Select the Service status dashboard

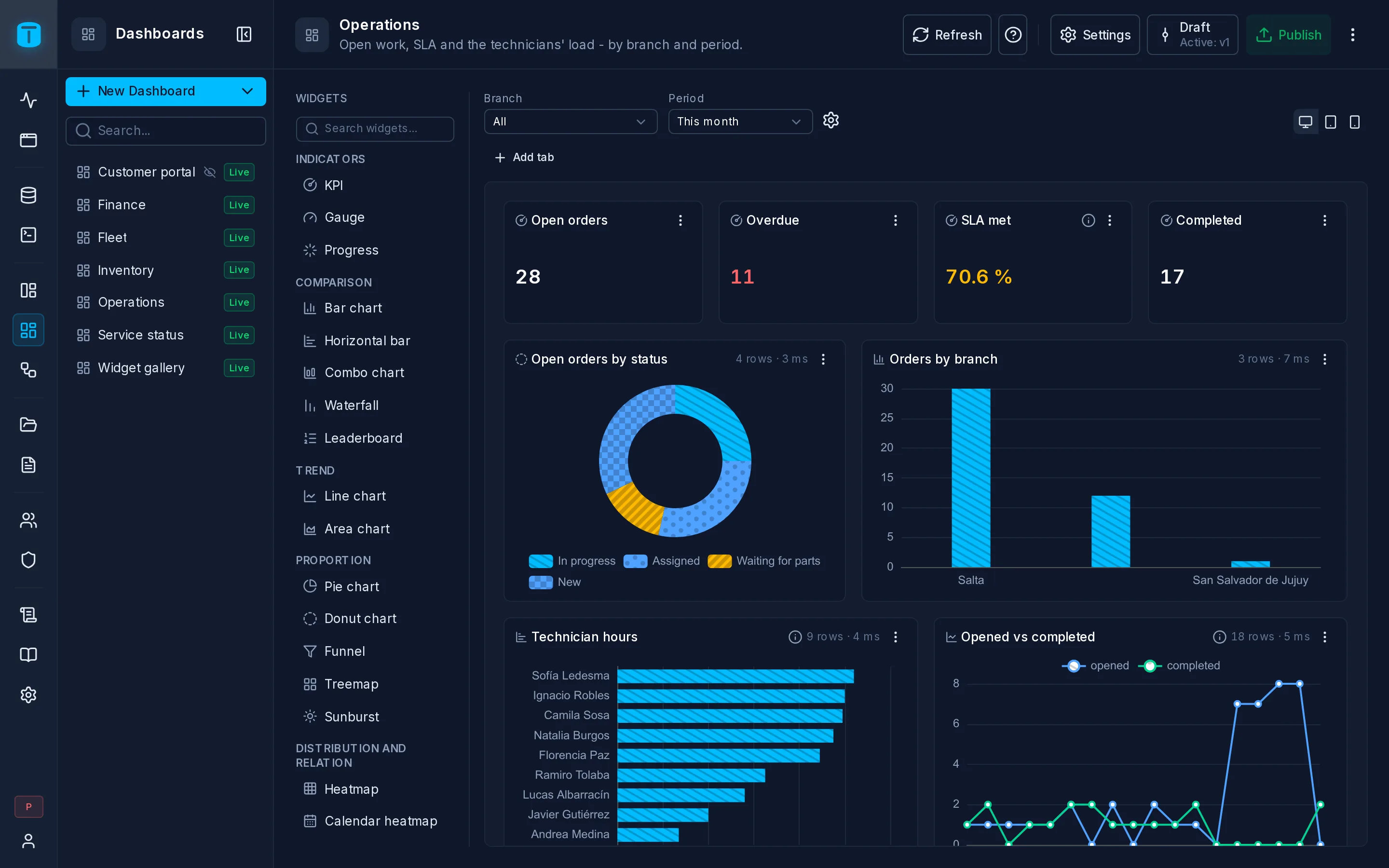(x=165, y=335)
